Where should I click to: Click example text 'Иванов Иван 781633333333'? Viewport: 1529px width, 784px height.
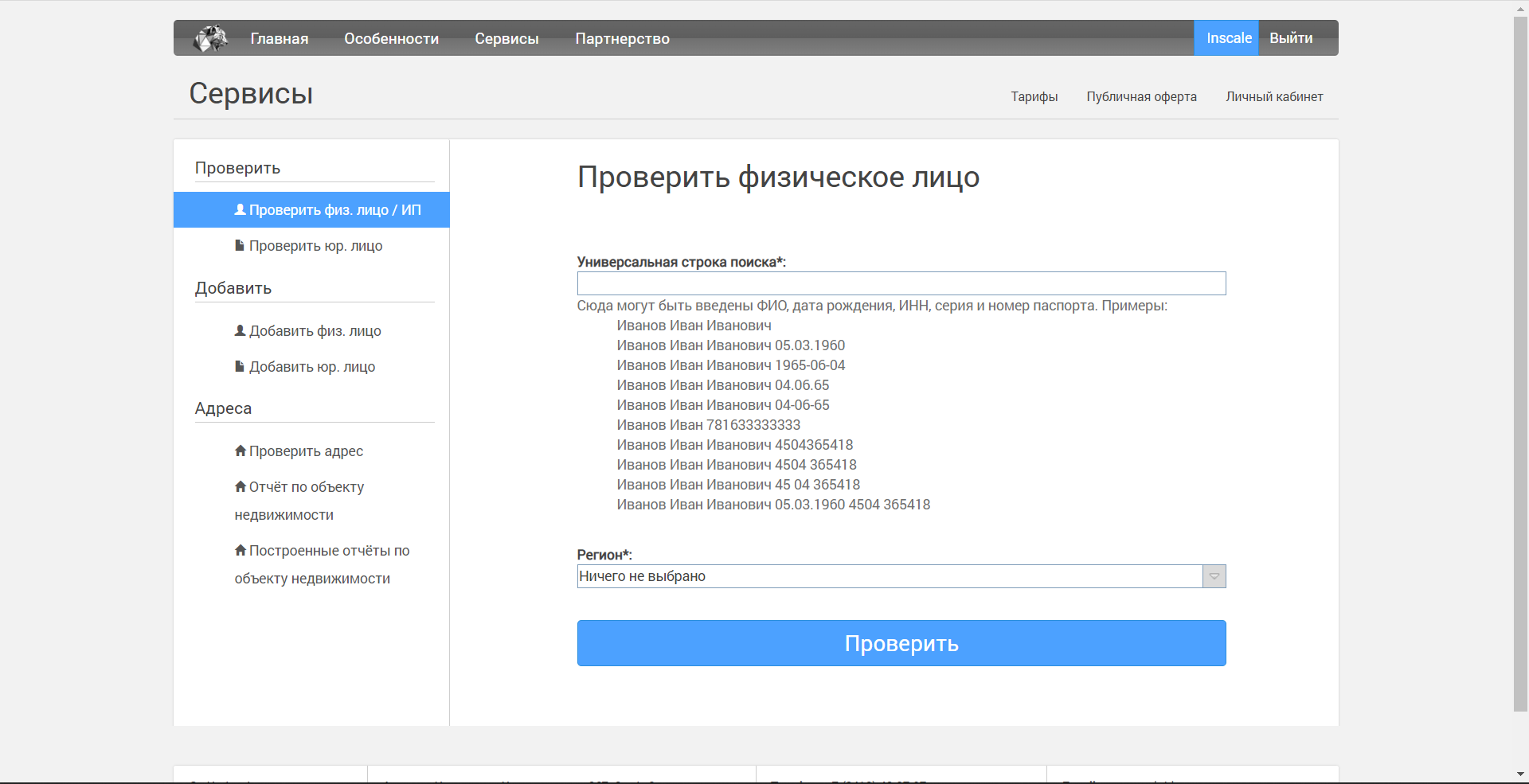tap(709, 425)
